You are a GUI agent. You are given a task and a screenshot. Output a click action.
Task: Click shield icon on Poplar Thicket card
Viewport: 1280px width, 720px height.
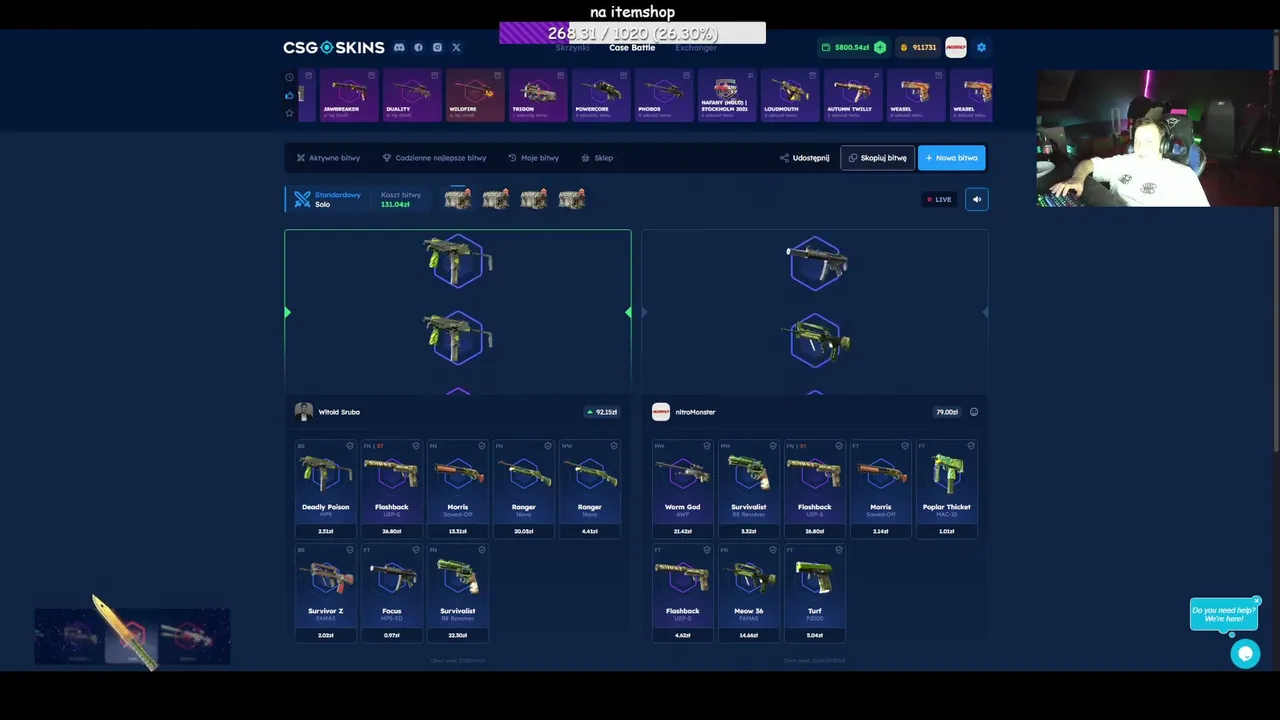pyautogui.click(x=971, y=446)
